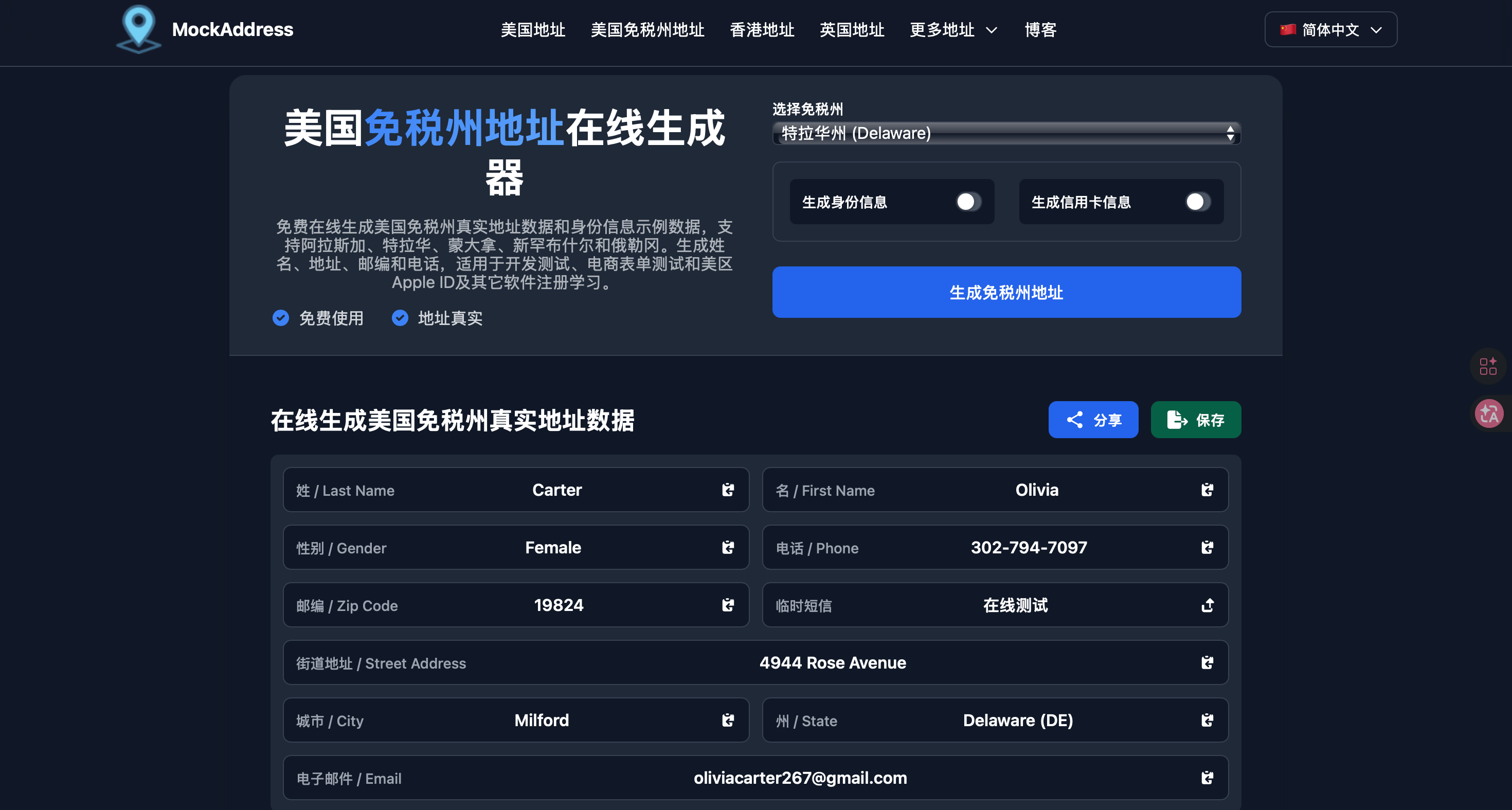Copy the Last Name Carter value

728,490
